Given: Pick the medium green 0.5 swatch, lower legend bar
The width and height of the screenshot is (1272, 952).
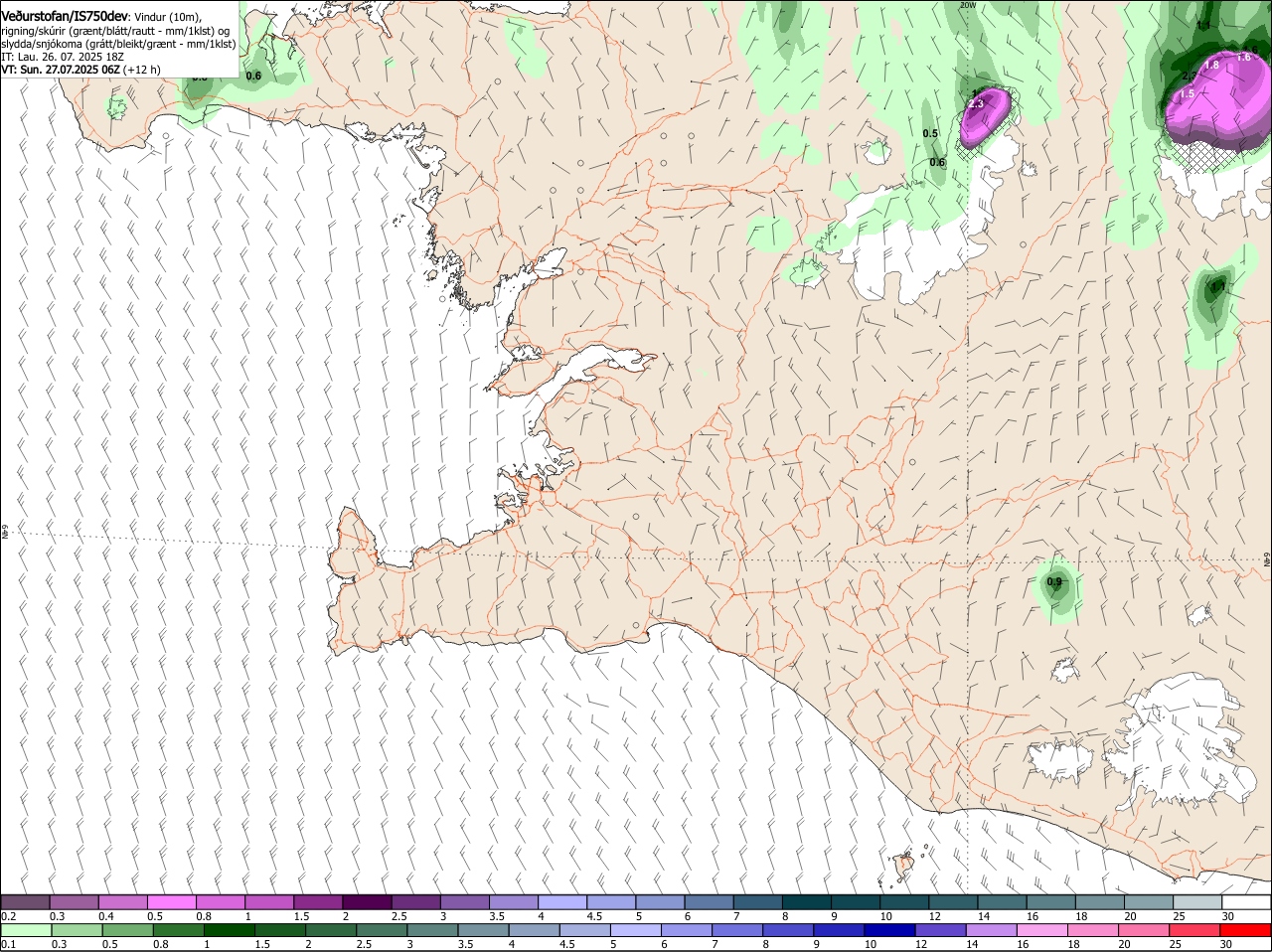Looking at the screenshot, I should click(127, 930).
